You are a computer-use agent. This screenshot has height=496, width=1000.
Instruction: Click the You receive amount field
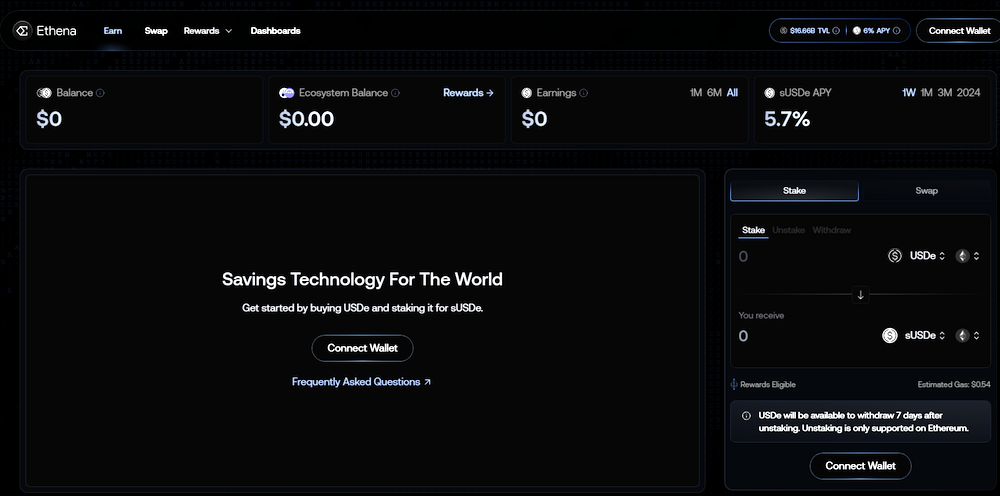pos(807,336)
